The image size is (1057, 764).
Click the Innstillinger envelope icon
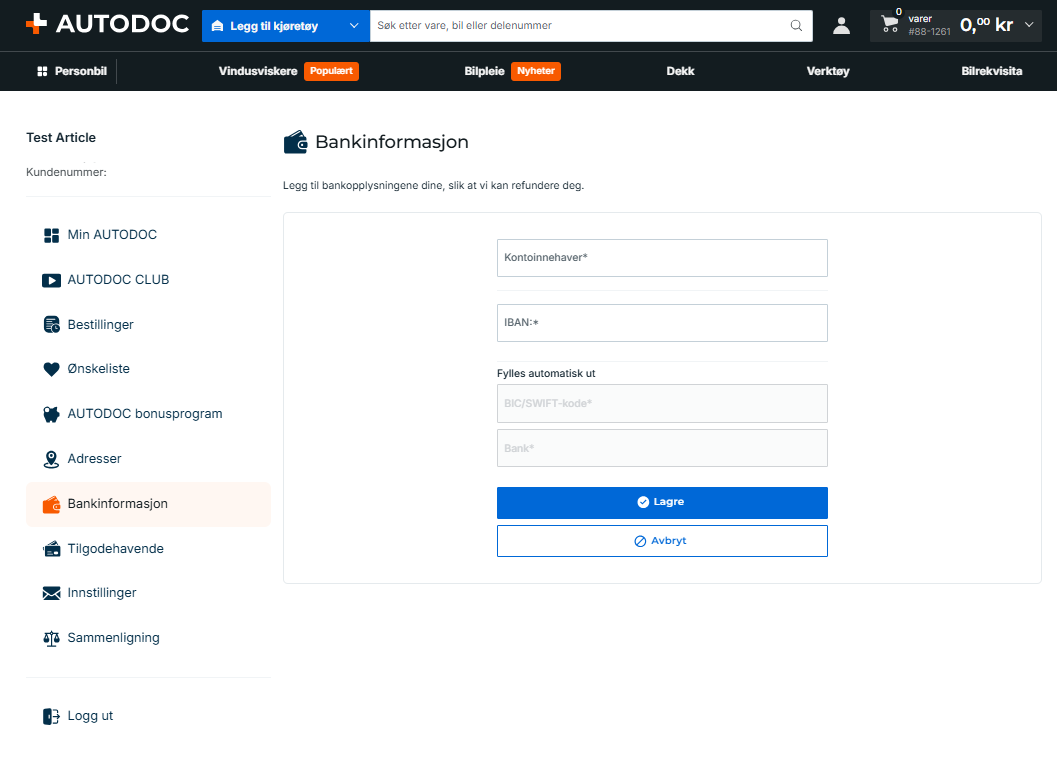(51, 593)
